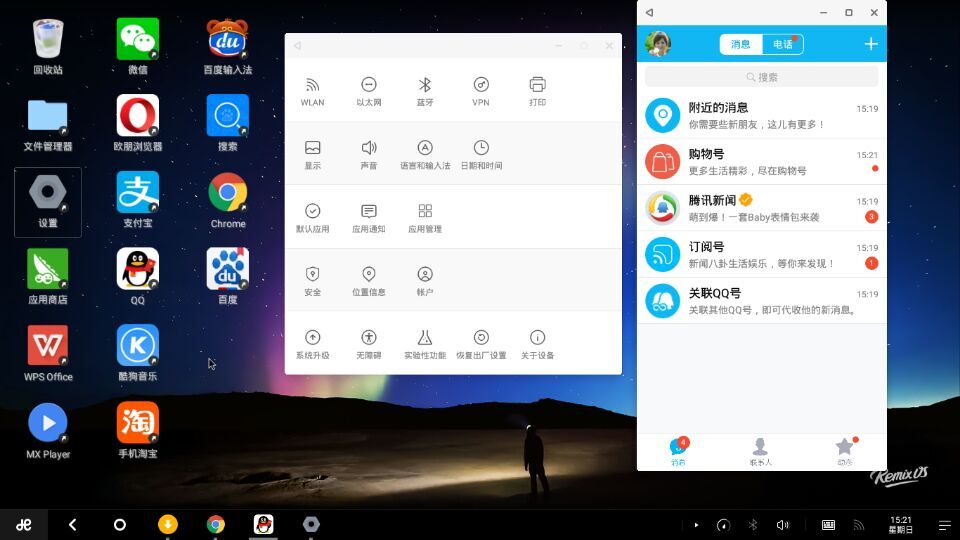Open MX Player desktop icon
Image resolution: width=960 pixels, height=540 pixels.
48,430
